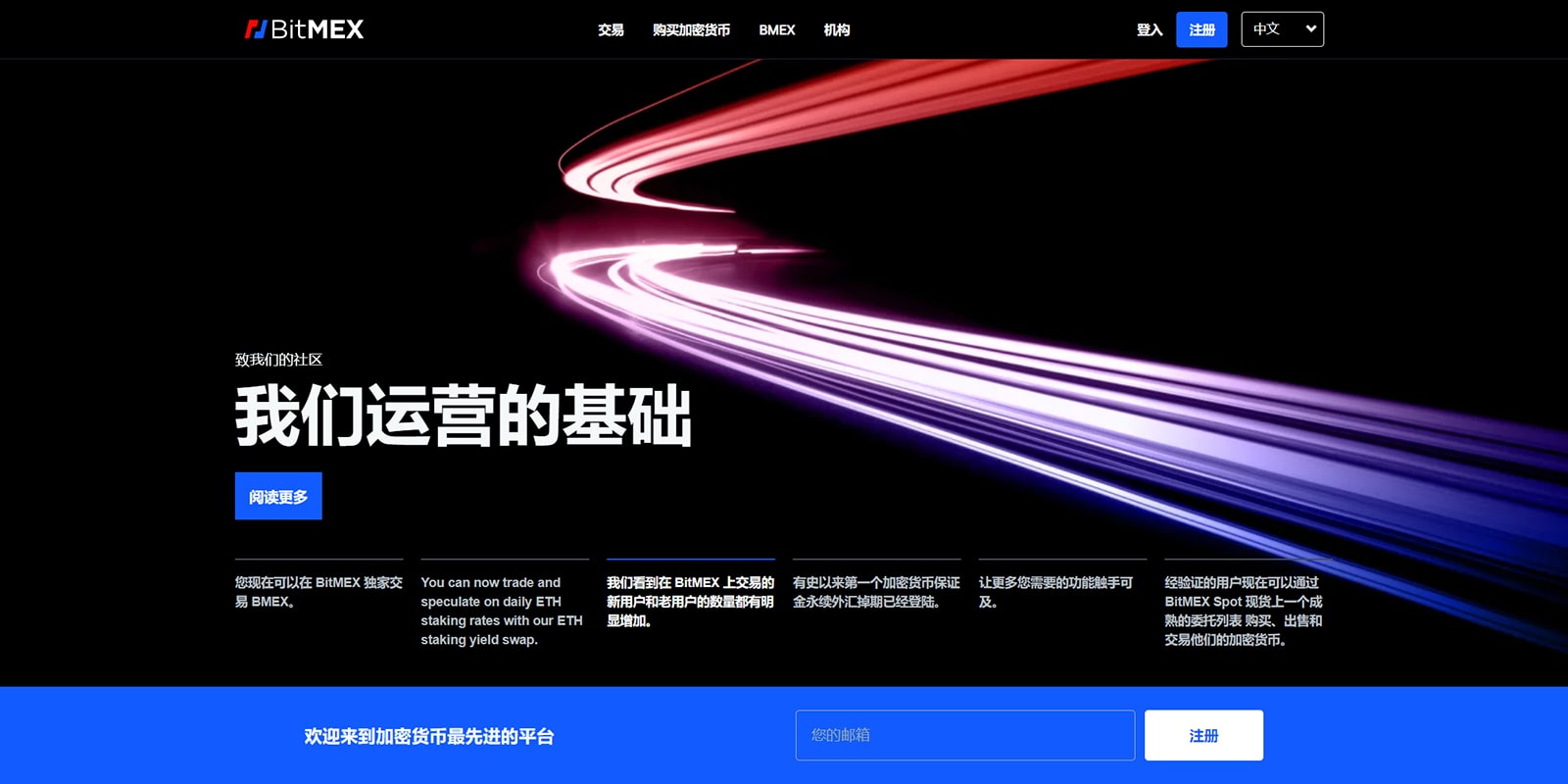Screen dimensions: 1568x784
Task: Select the slide about 独家交易 BMEX
Action: point(318,592)
